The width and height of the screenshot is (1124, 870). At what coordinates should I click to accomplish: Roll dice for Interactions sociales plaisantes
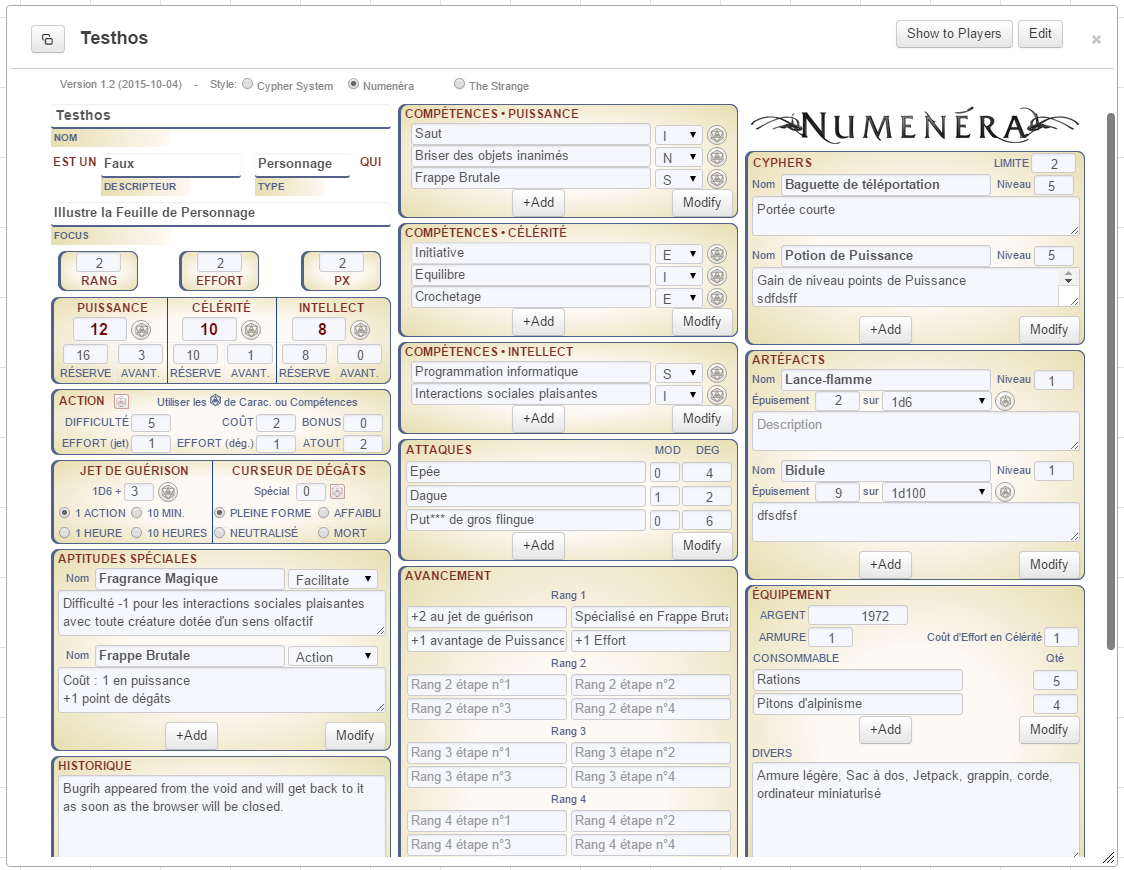(717, 395)
